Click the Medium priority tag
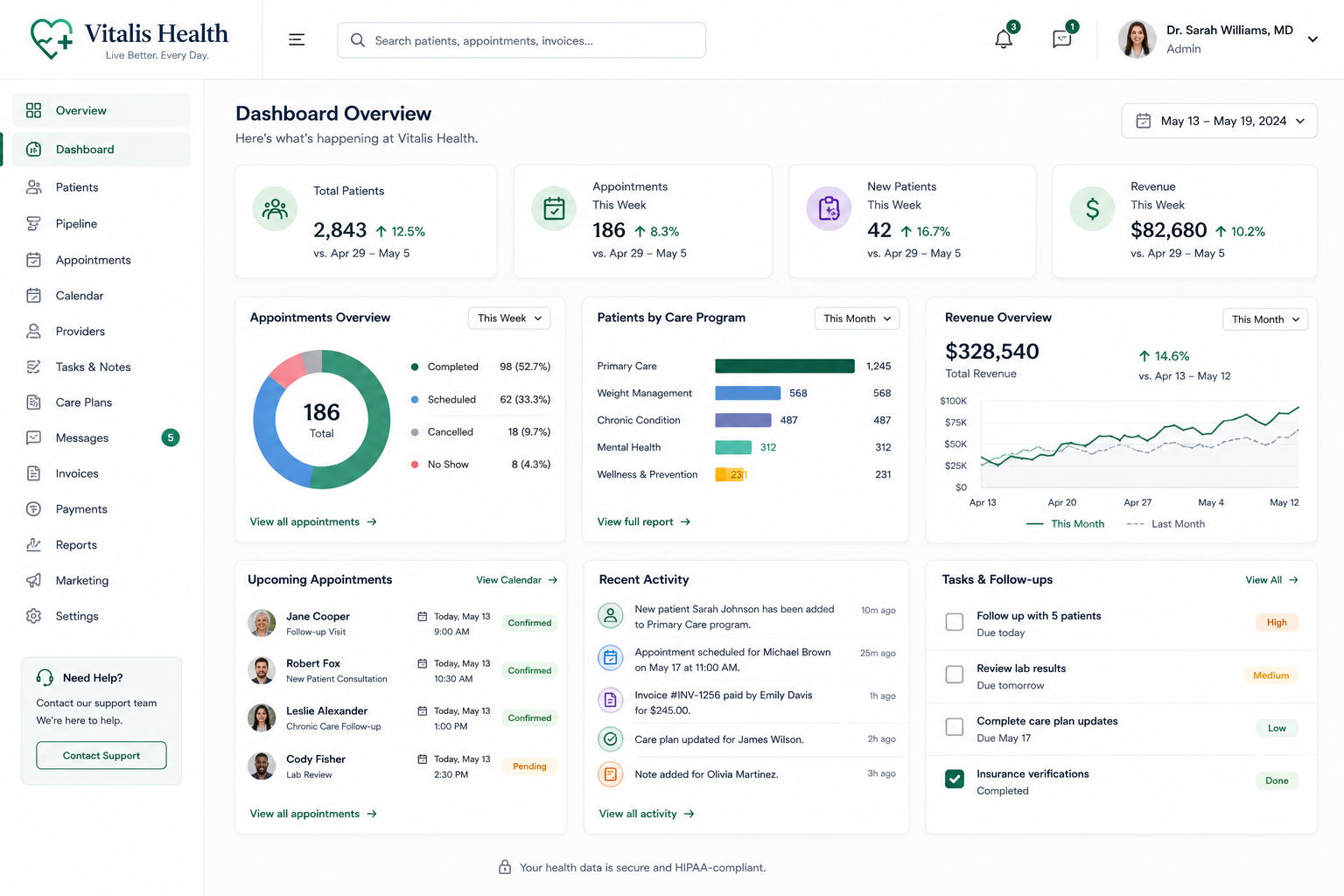This screenshot has width=1344, height=896. coord(1270,675)
